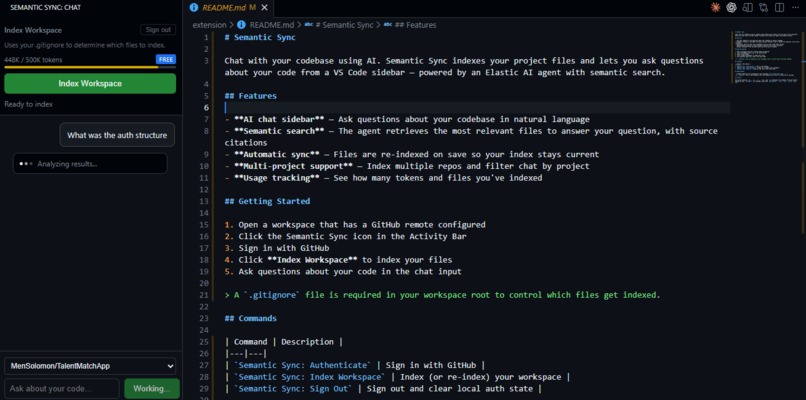Viewport: 806px width, 400px height.
Task: Click the **Automatic sync** line
Action: tap(412, 154)
